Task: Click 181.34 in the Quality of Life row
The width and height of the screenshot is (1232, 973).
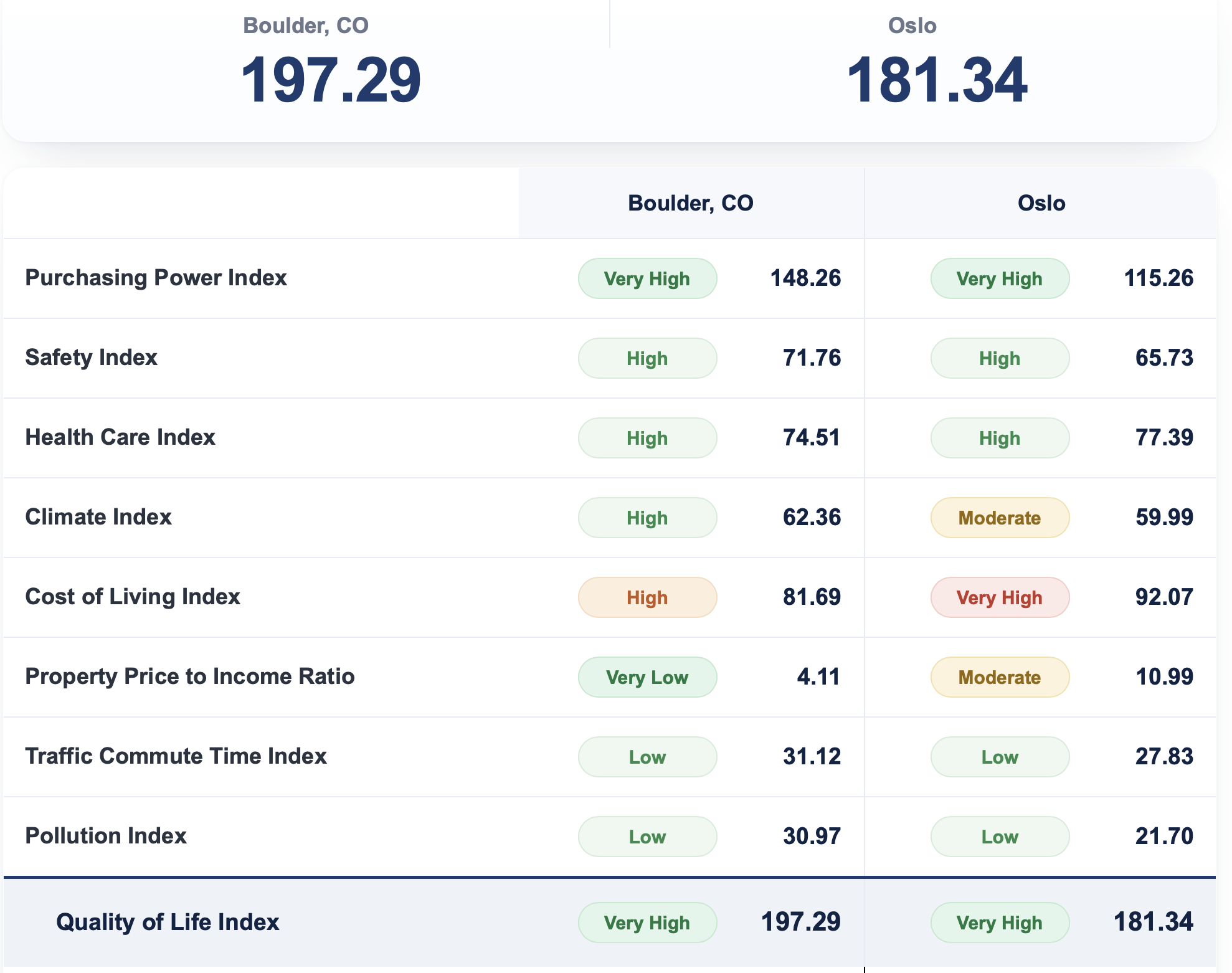Action: (x=1154, y=922)
